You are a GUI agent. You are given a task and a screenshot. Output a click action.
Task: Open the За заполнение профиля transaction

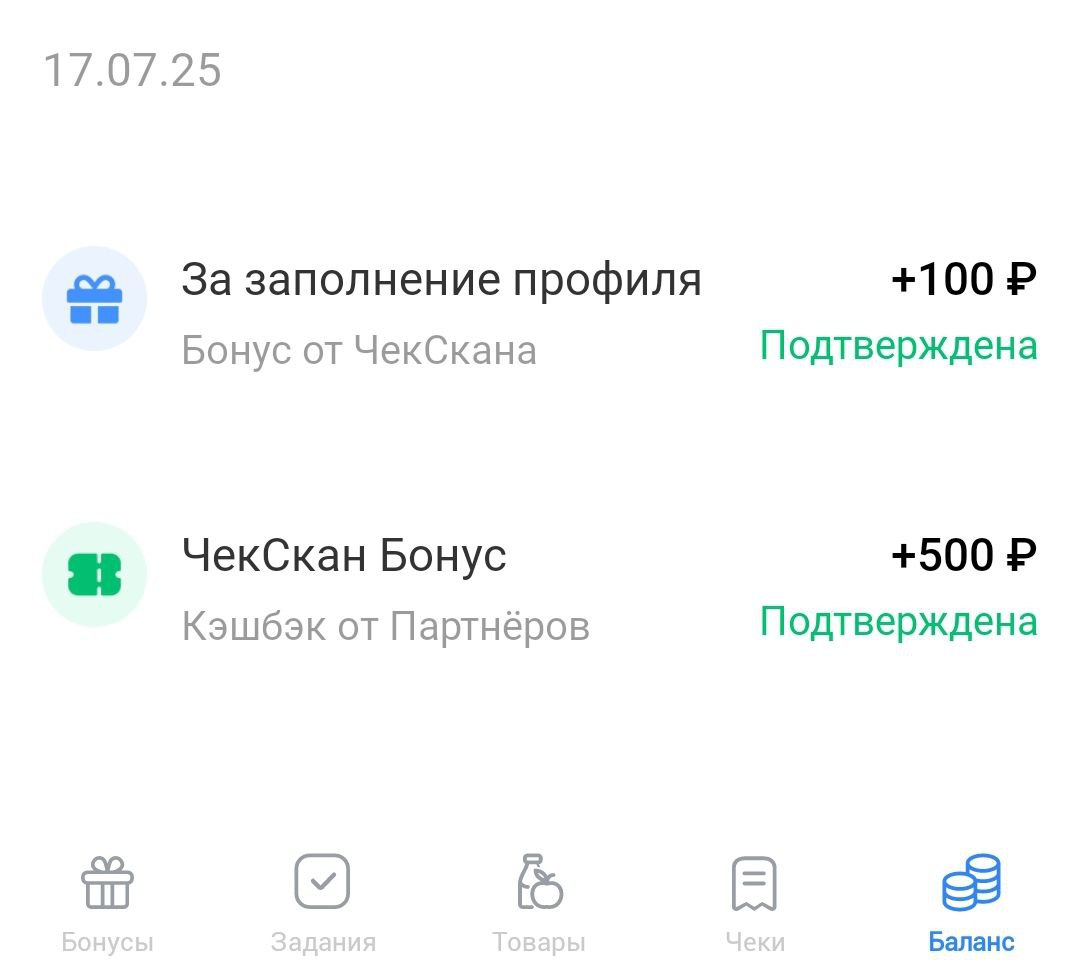[x=443, y=280]
